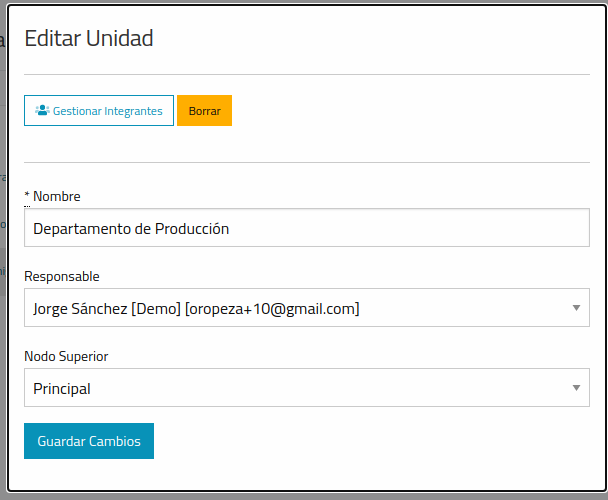This screenshot has height=500, width=608.
Task: Click the required asterisk beside Nombre
Action: [x=27, y=196]
